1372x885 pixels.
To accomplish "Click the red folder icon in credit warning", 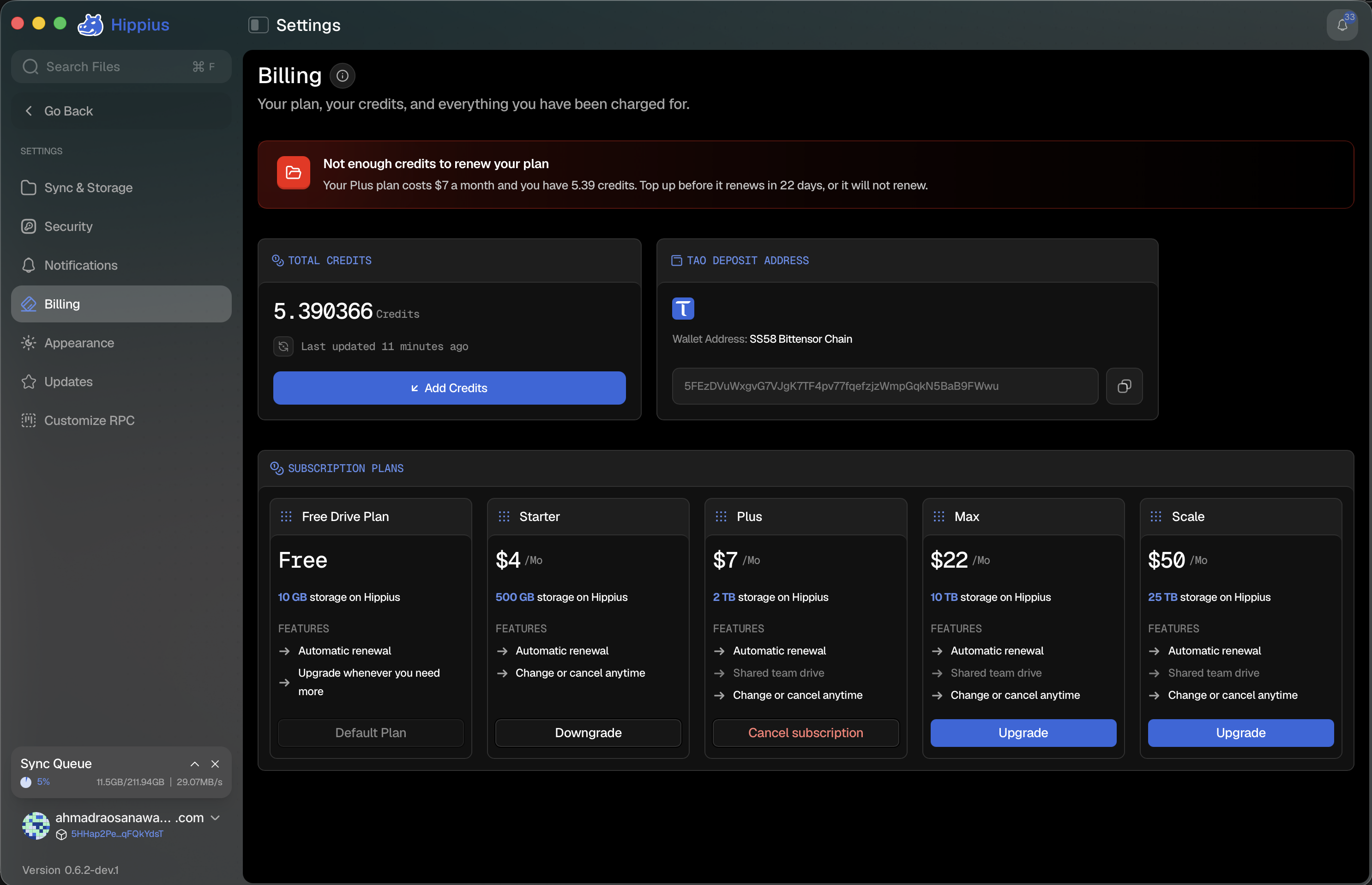I will (294, 173).
